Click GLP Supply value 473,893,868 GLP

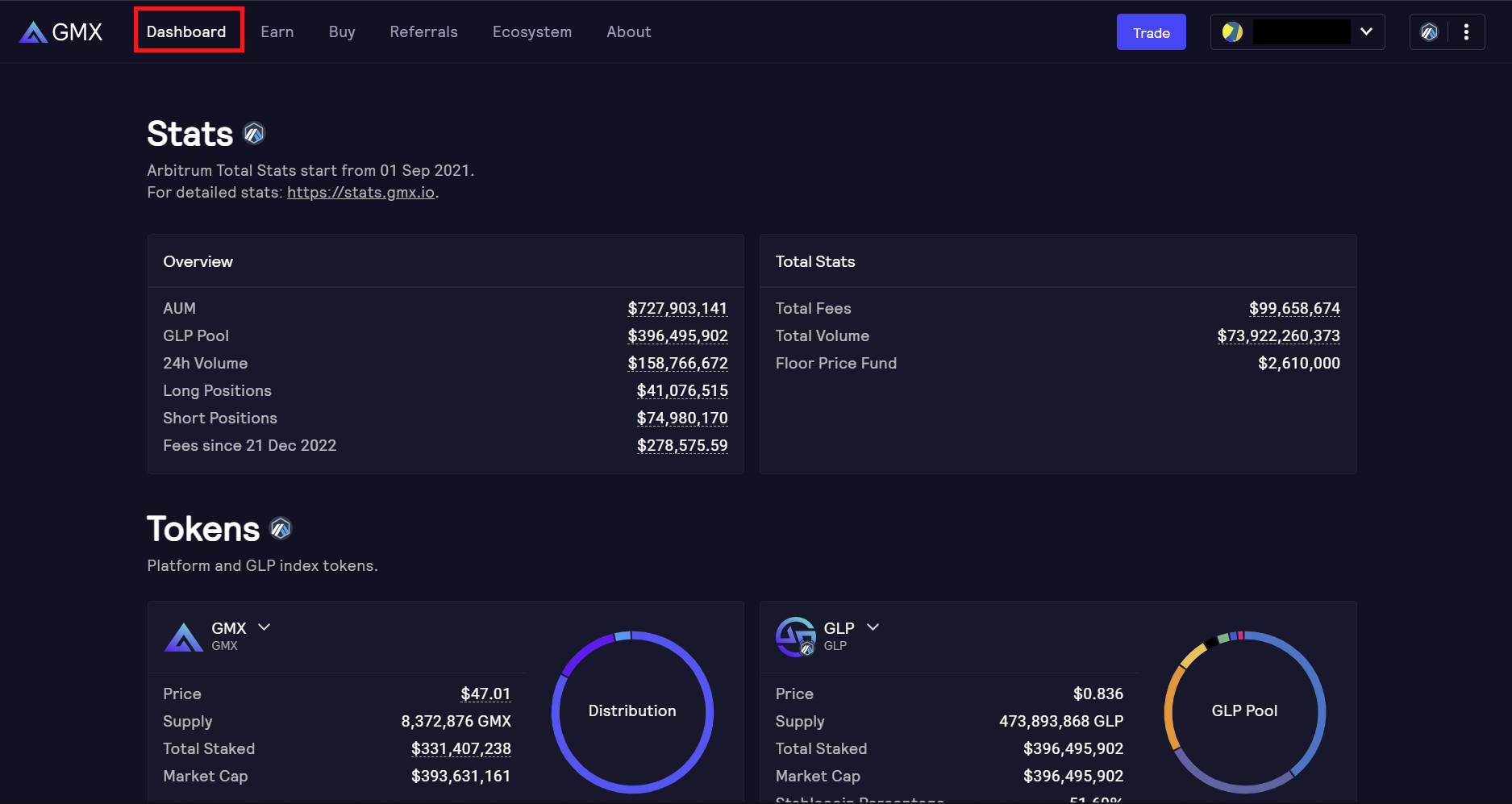(x=1061, y=721)
